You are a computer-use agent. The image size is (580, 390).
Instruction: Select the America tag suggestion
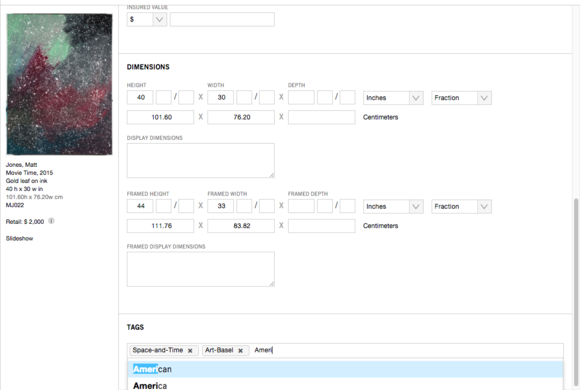pyautogui.click(x=345, y=385)
